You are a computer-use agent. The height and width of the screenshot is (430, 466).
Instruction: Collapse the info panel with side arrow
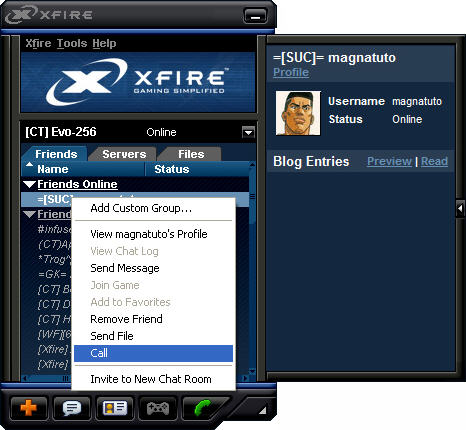460,209
